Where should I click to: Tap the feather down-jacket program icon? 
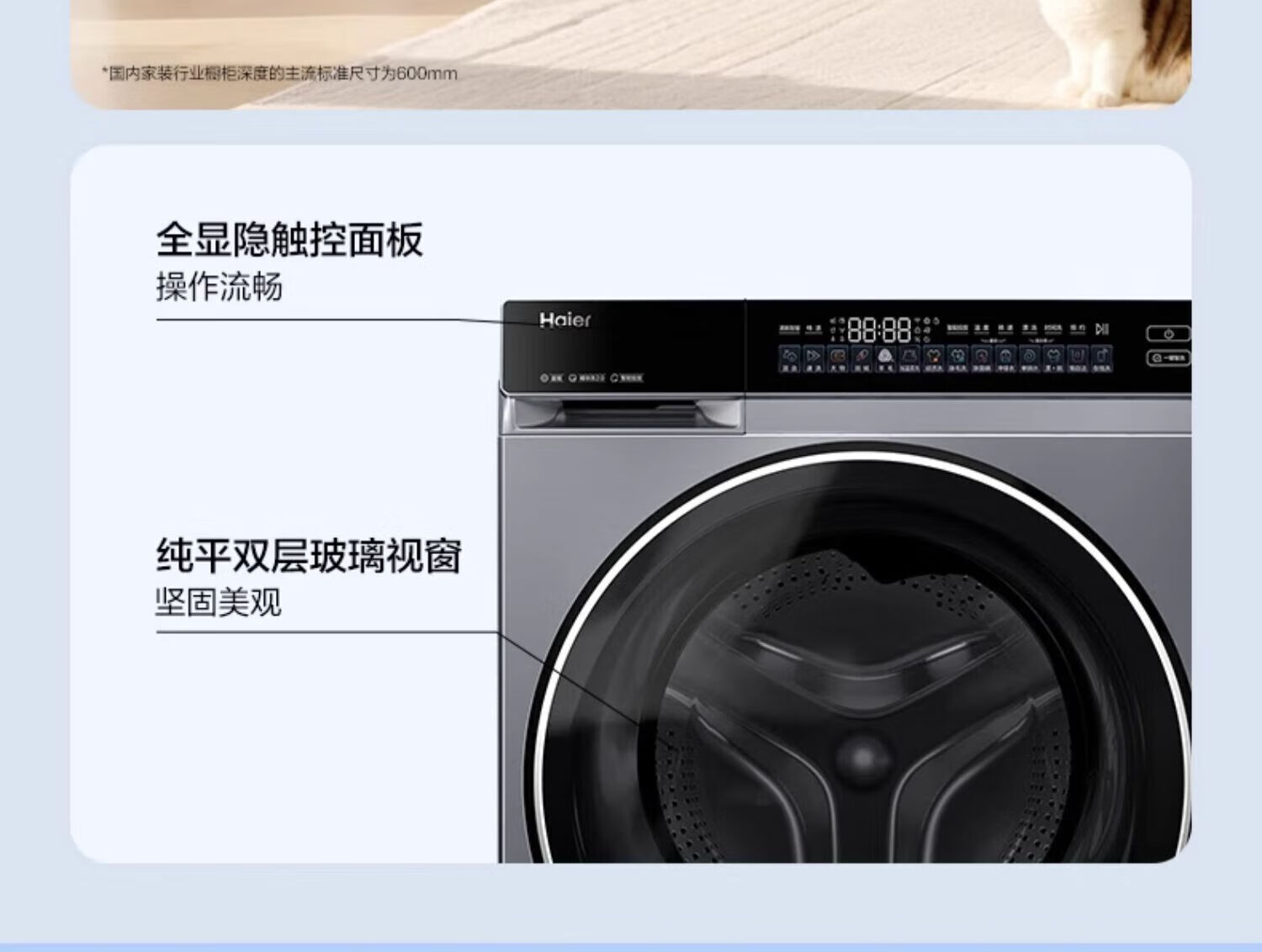(862, 357)
